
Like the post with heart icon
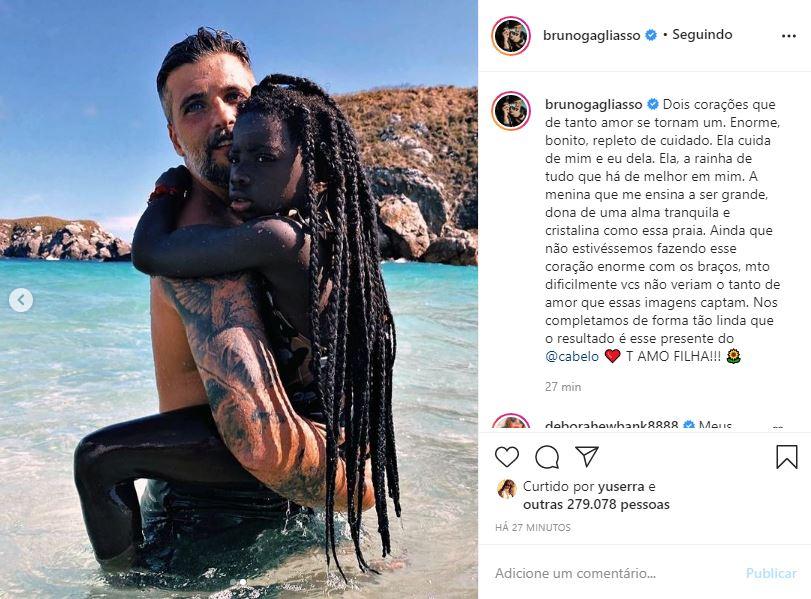pyautogui.click(x=506, y=457)
